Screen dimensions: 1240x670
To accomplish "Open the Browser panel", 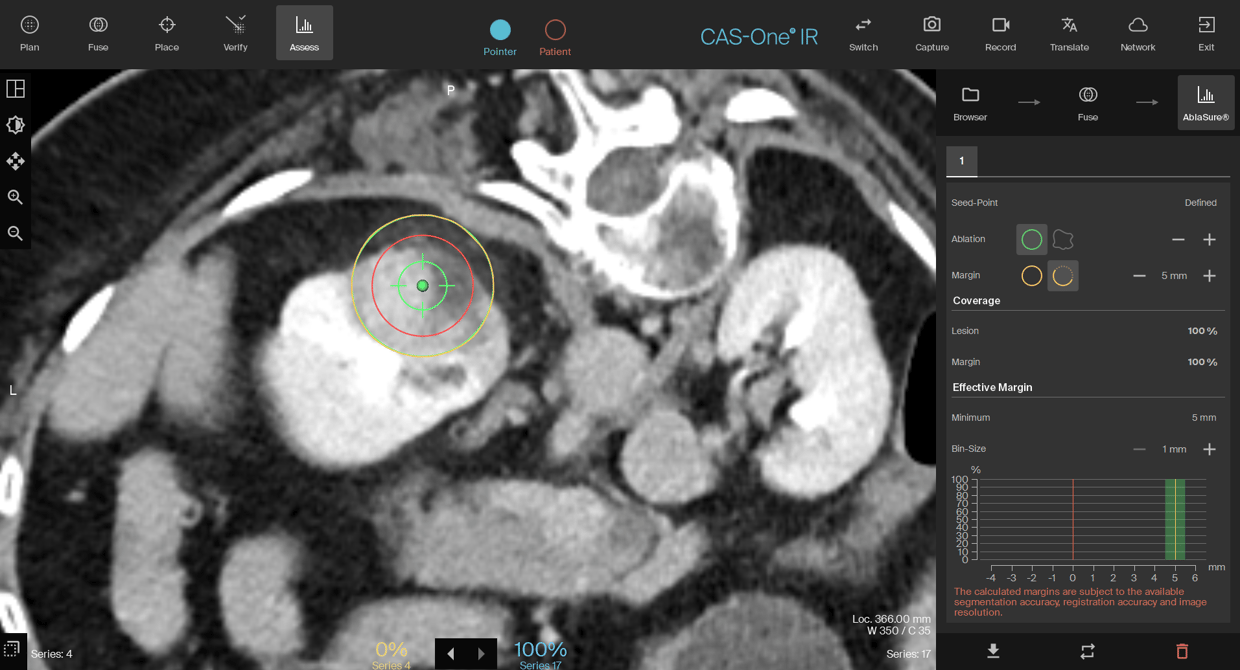I will 970,103.
